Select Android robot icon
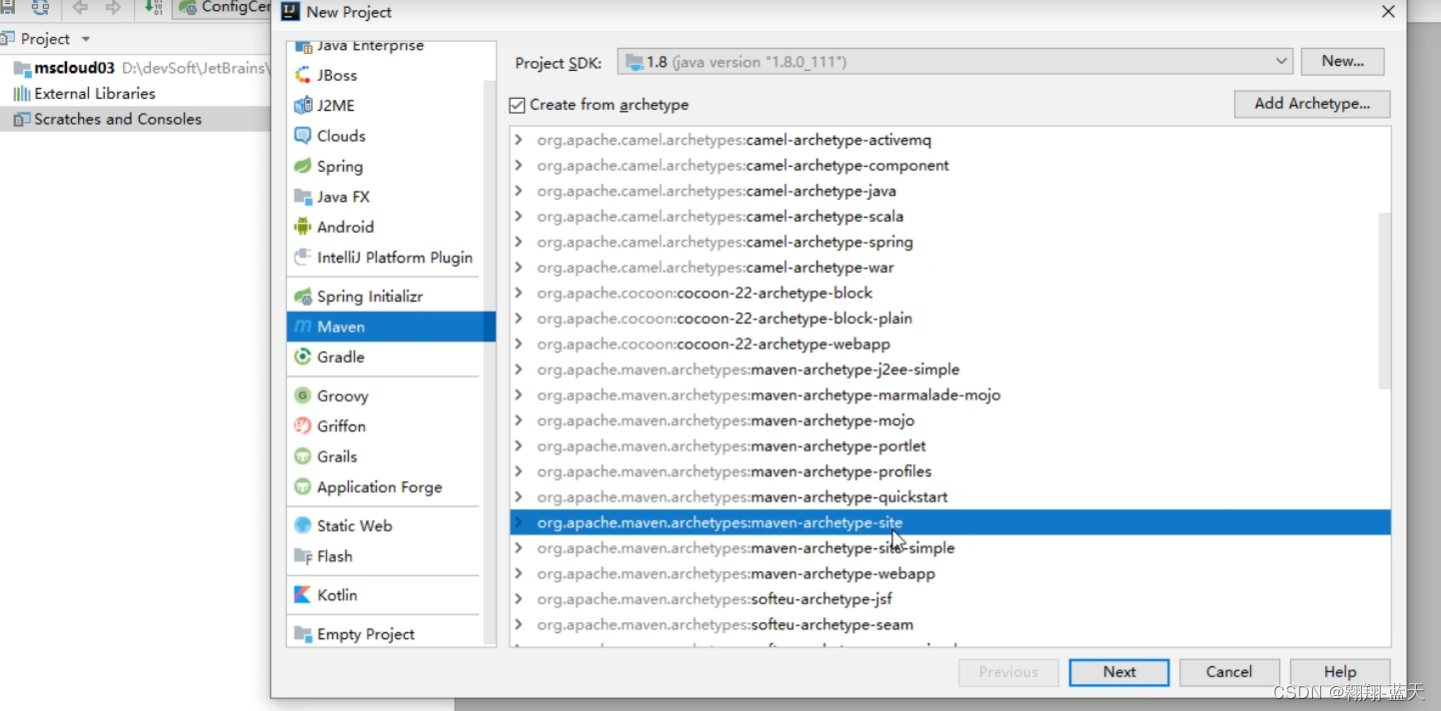This screenshot has width=1441, height=711. pyautogui.click(x=303, y=227)
